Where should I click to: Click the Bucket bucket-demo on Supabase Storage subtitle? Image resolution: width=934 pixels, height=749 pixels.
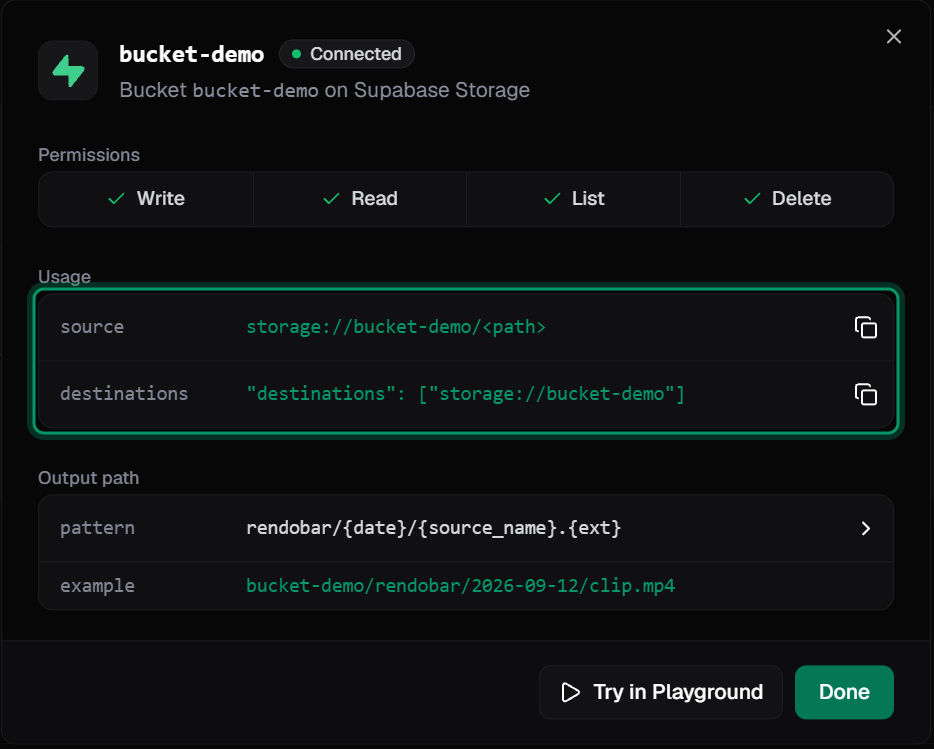[324, 90]
